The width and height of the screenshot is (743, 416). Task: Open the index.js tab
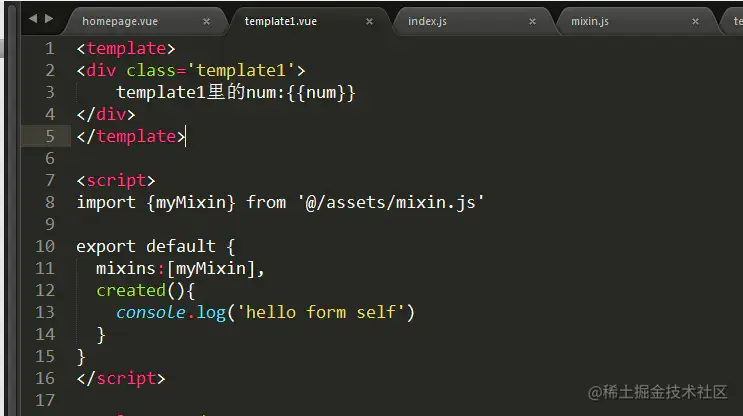click(x=427, y=21)
